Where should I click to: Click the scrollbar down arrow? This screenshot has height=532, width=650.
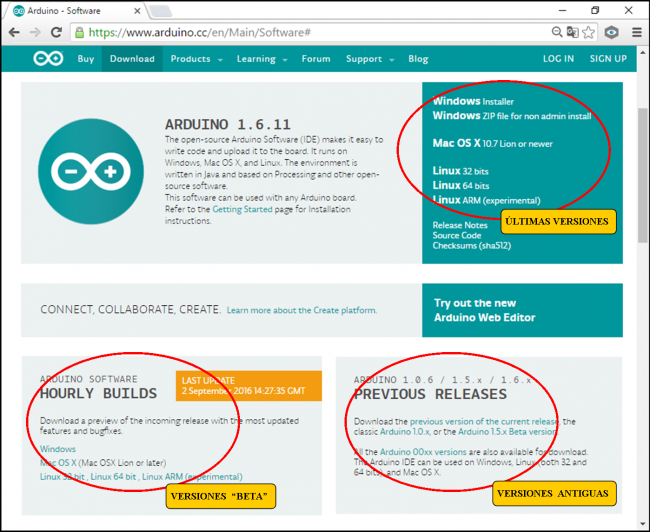pos(643,523)
